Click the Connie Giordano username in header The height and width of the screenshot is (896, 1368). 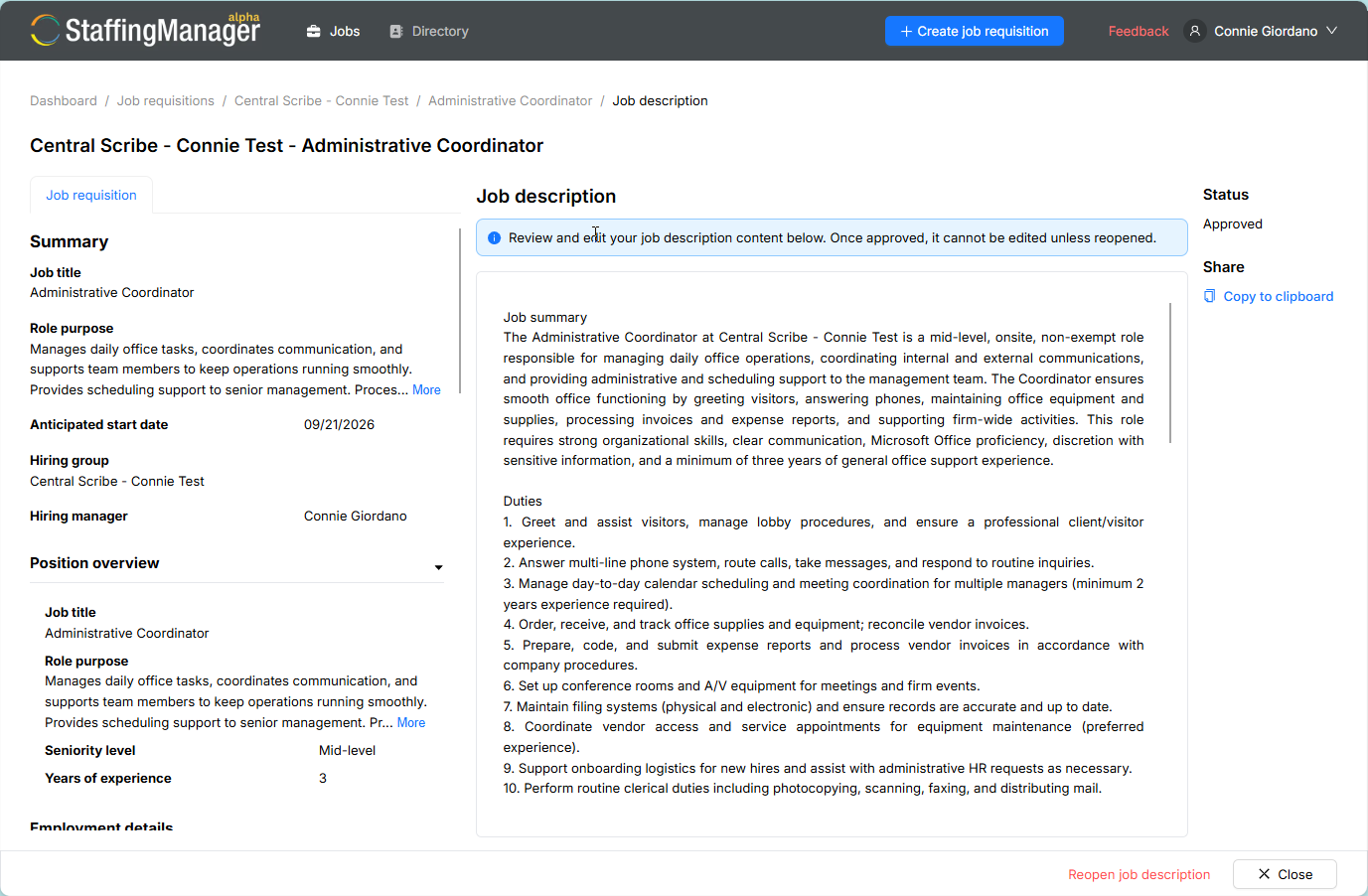click(1266, 32)
